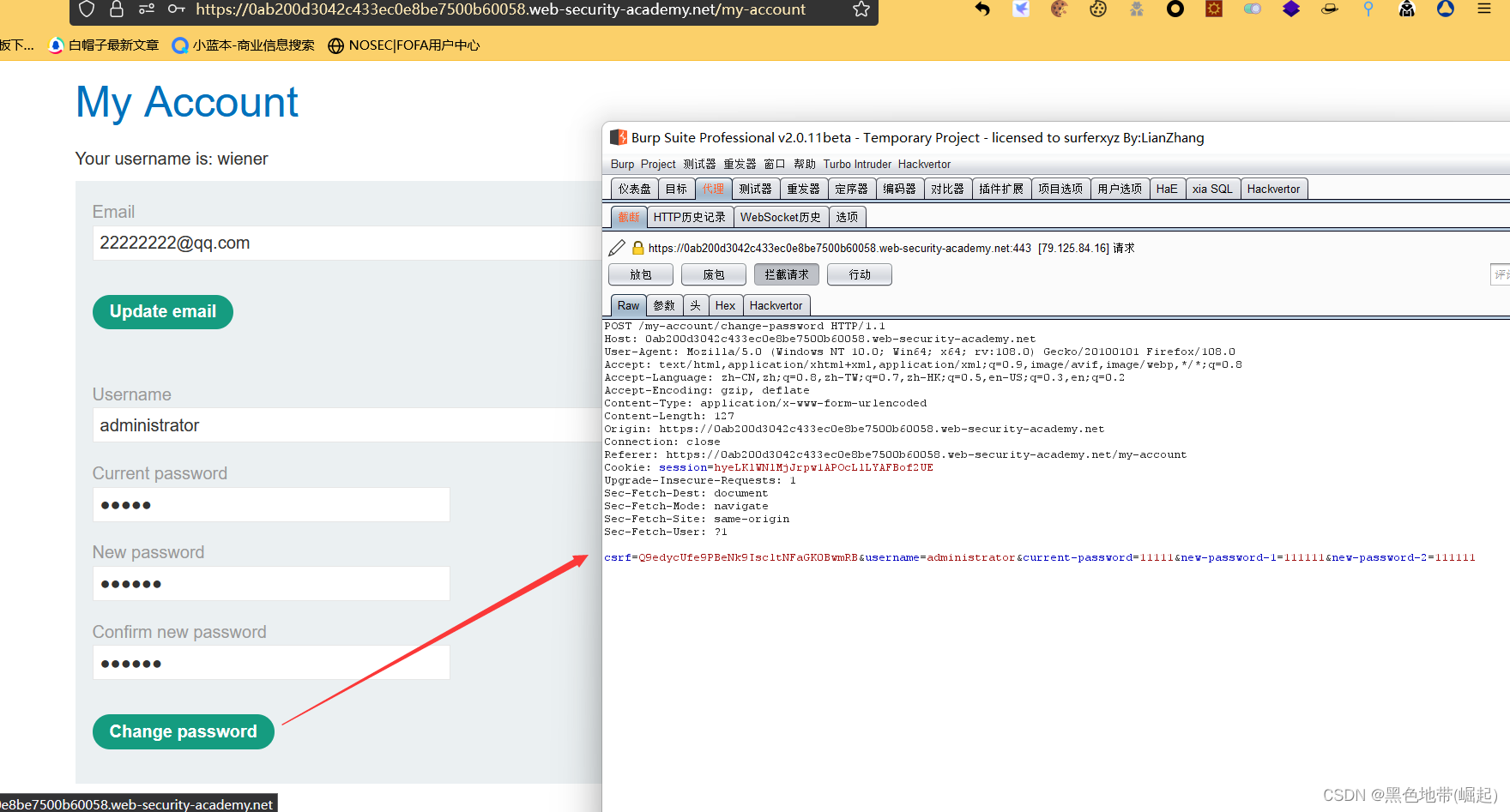
Task: Switch to the 对比器 tab
Action: [x=948, y=189]
